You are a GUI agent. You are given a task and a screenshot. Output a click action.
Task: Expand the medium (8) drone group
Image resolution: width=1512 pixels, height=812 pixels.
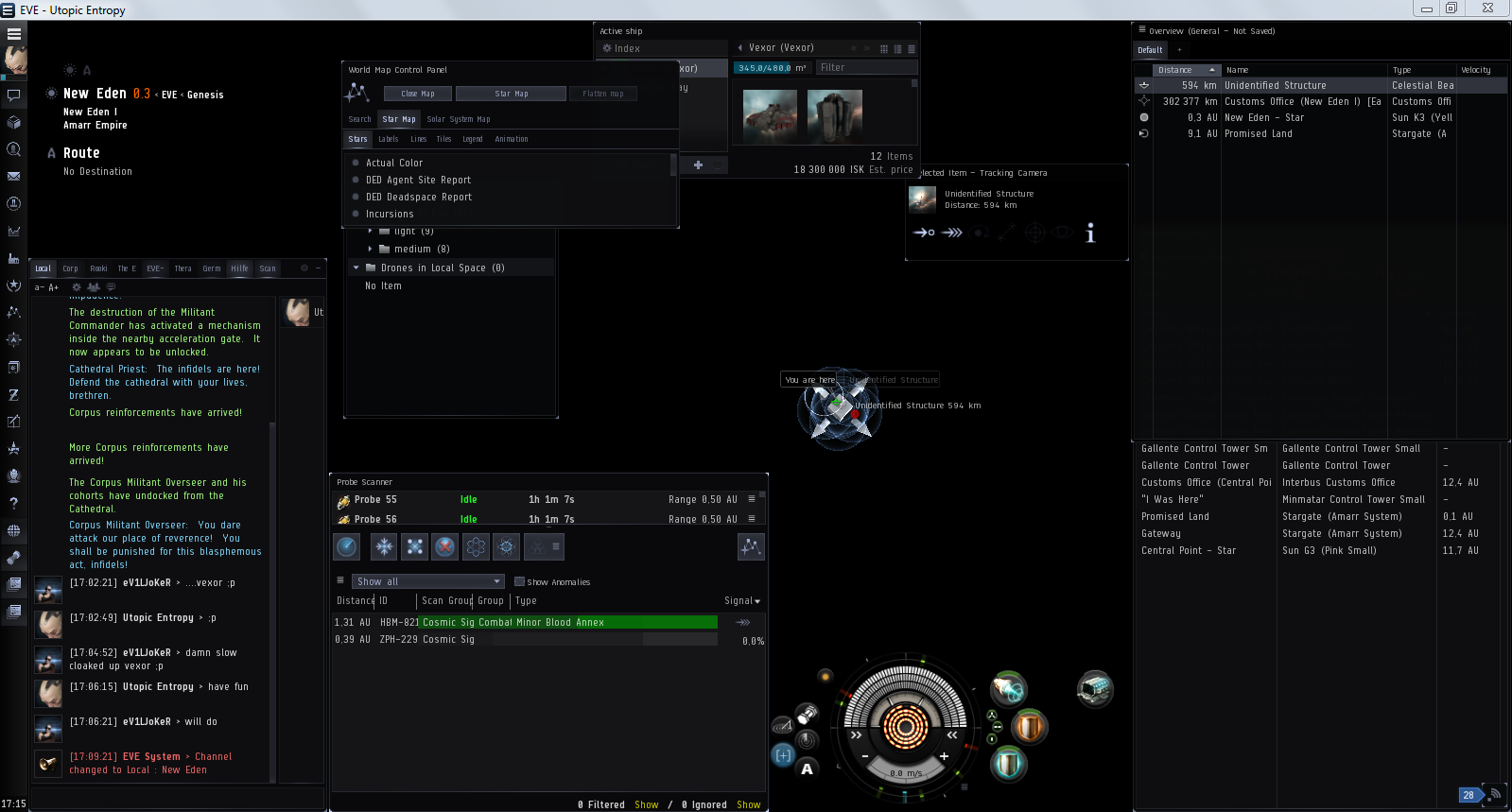coord(370,249)
